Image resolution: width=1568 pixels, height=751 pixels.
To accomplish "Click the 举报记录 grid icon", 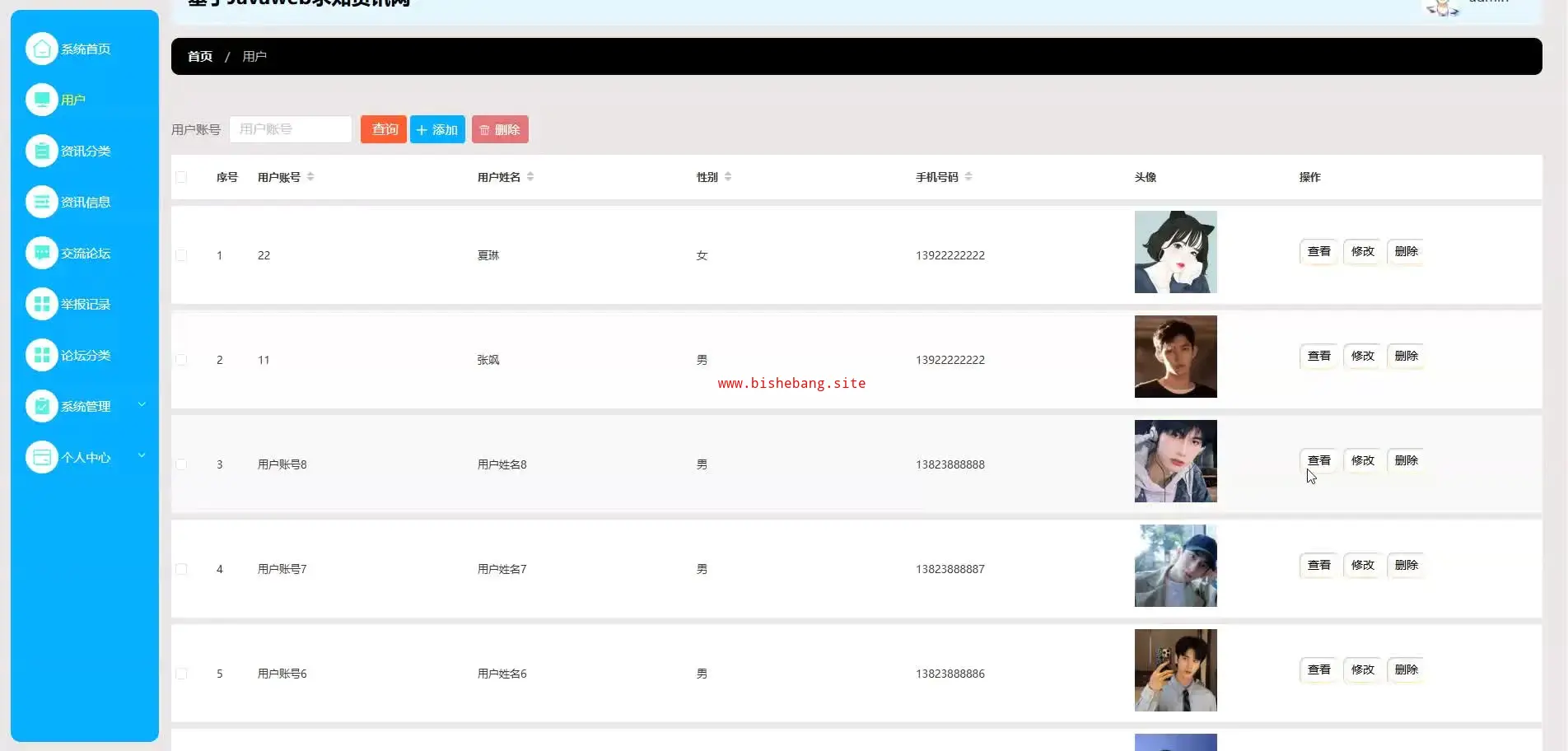I will point(41,304).
